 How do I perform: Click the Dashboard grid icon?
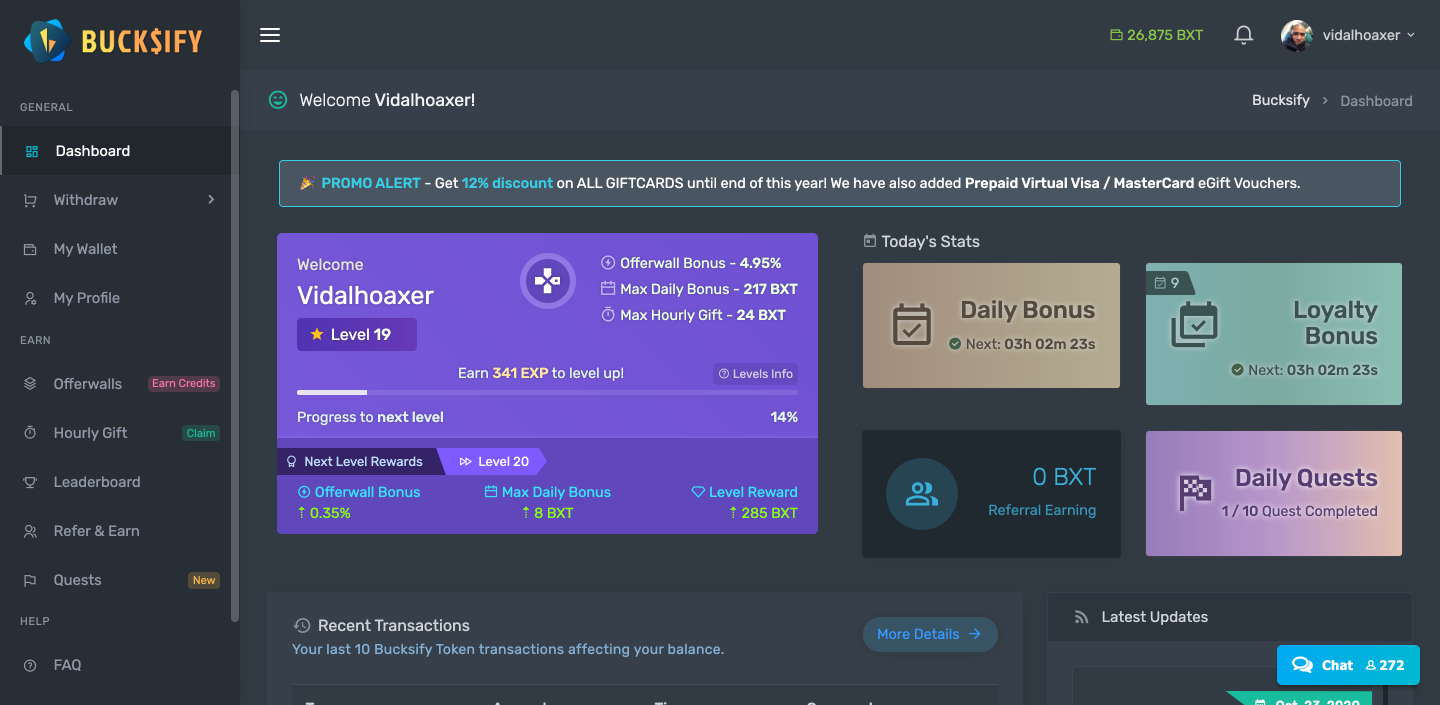32,151
